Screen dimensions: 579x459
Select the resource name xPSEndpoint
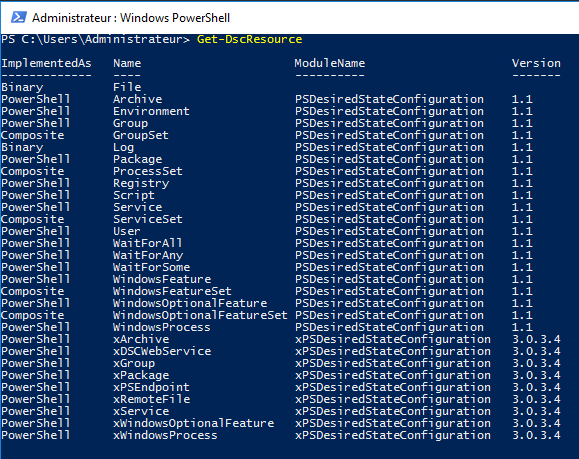(x=151, y=387)
